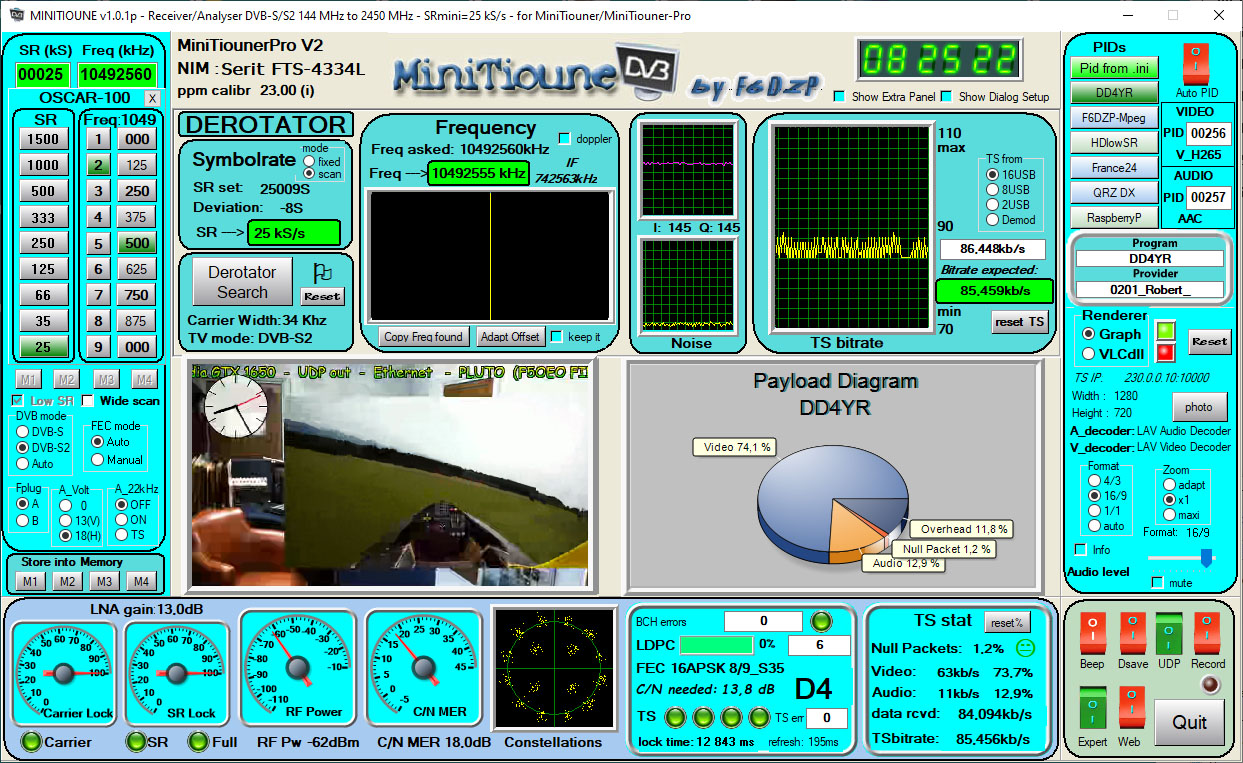Screen dimensions: 1243x763
Task: Toggle the Record rocker switch
Action: click(1207, 634)
